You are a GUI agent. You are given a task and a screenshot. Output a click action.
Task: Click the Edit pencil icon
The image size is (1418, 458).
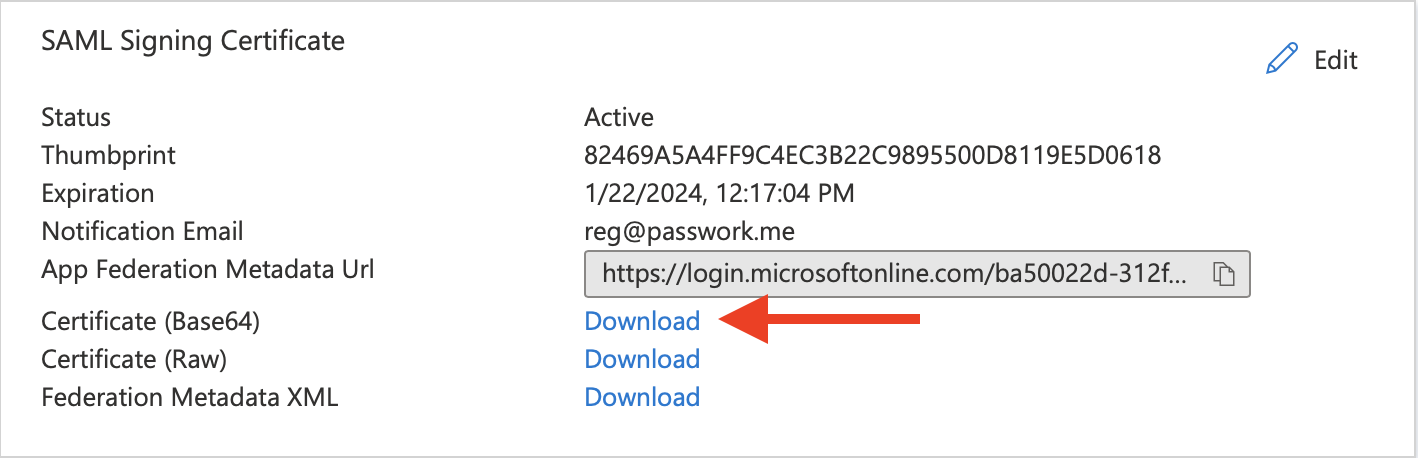[1281, 60]
